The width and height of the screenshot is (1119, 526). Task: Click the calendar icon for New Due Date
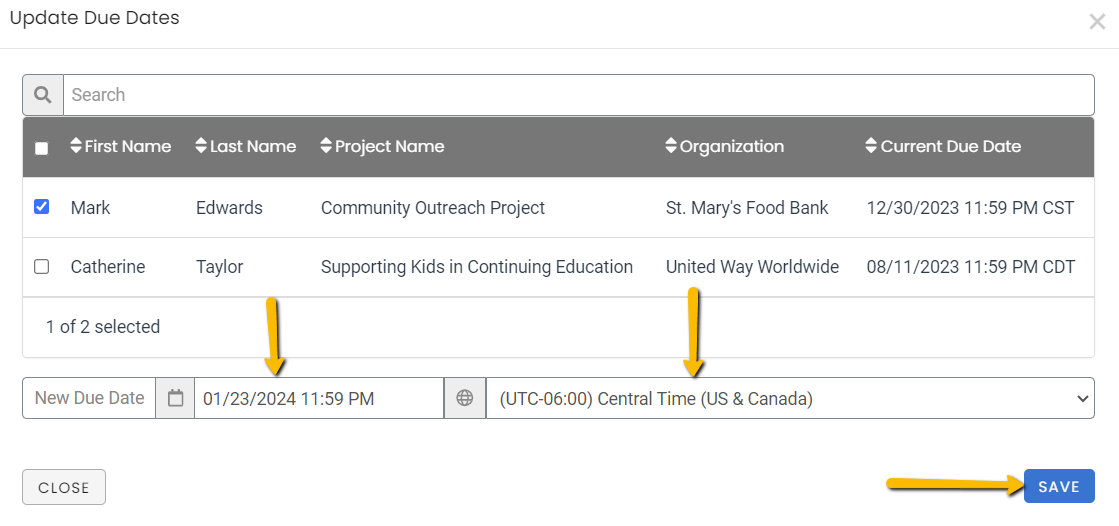(x=176, y=398)
